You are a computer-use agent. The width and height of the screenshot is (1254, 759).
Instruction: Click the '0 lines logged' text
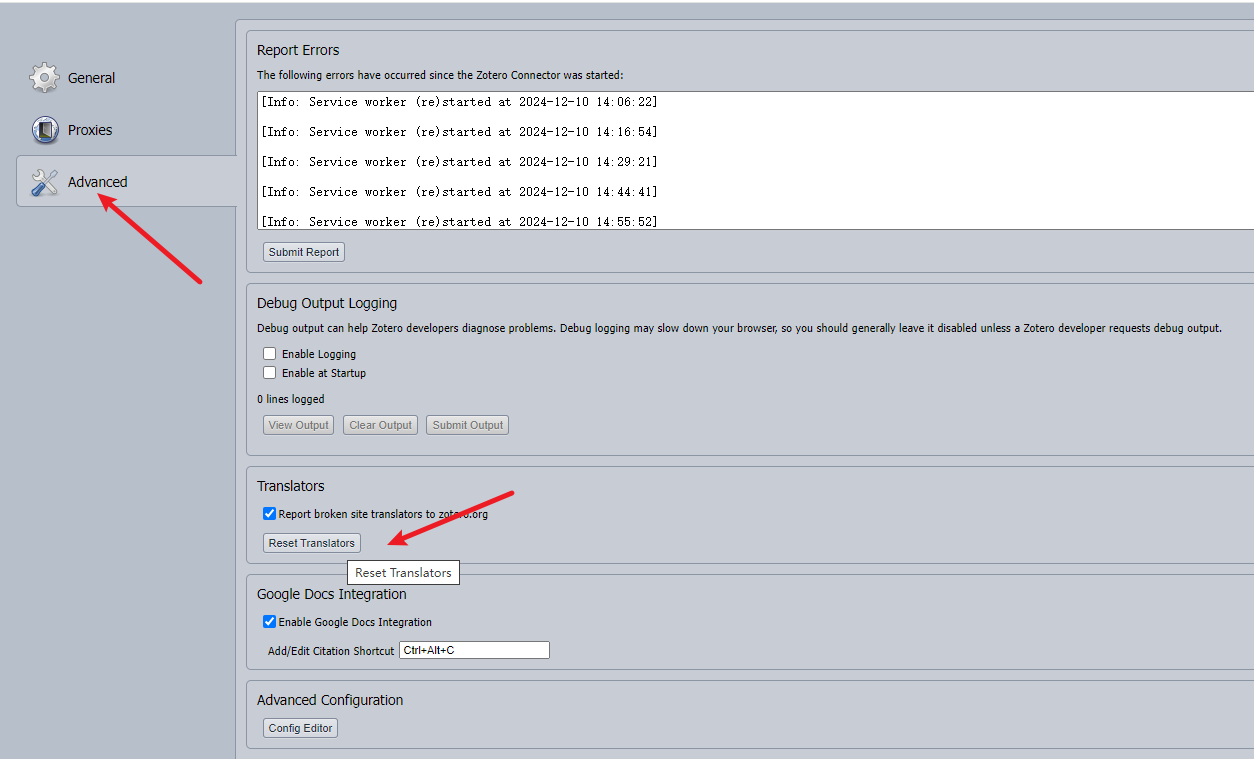point(290,399)
